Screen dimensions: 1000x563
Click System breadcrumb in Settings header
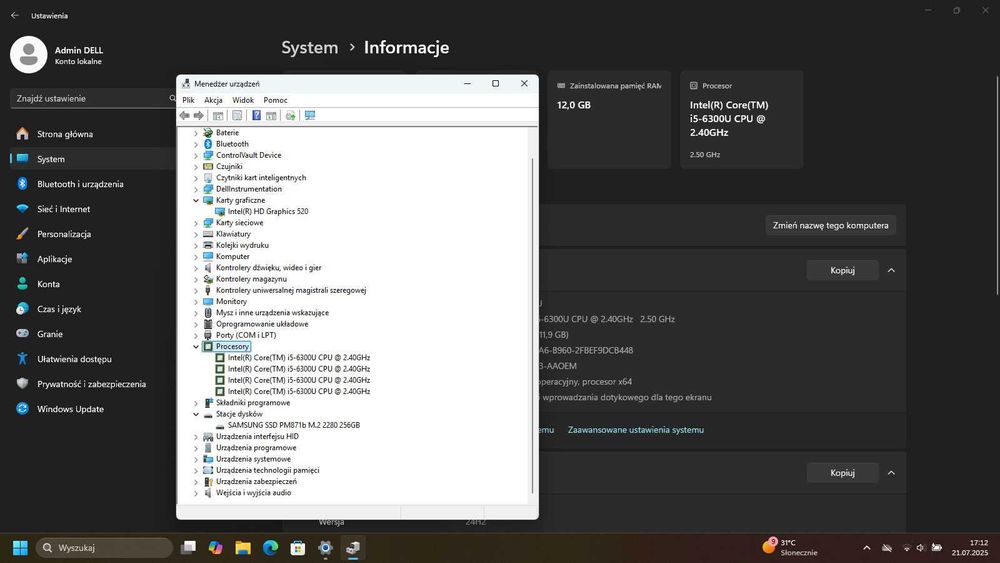pyautogui.click(x=310, y=48)
